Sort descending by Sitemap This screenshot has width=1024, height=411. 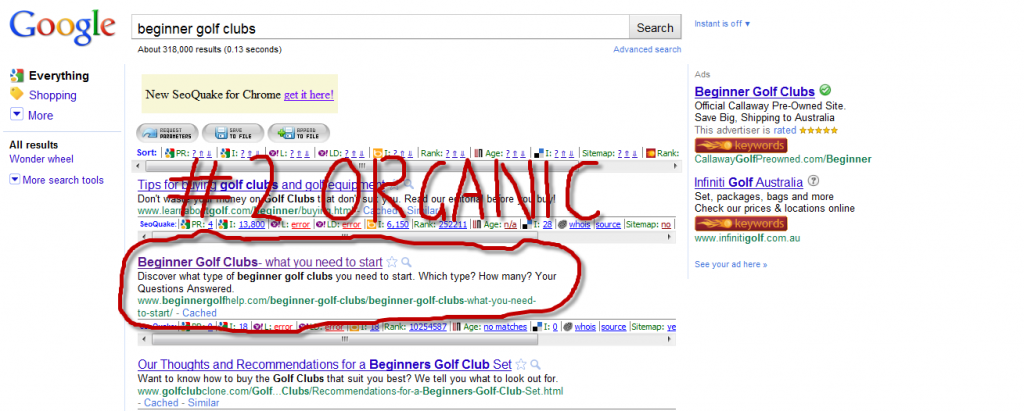point(635,154)
